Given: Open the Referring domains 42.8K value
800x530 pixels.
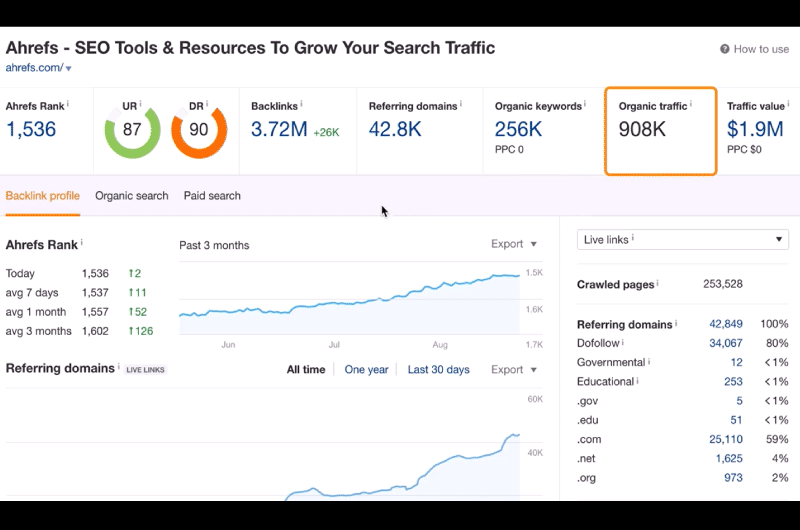Looking at the screenshot, I should tap(395, 129).
